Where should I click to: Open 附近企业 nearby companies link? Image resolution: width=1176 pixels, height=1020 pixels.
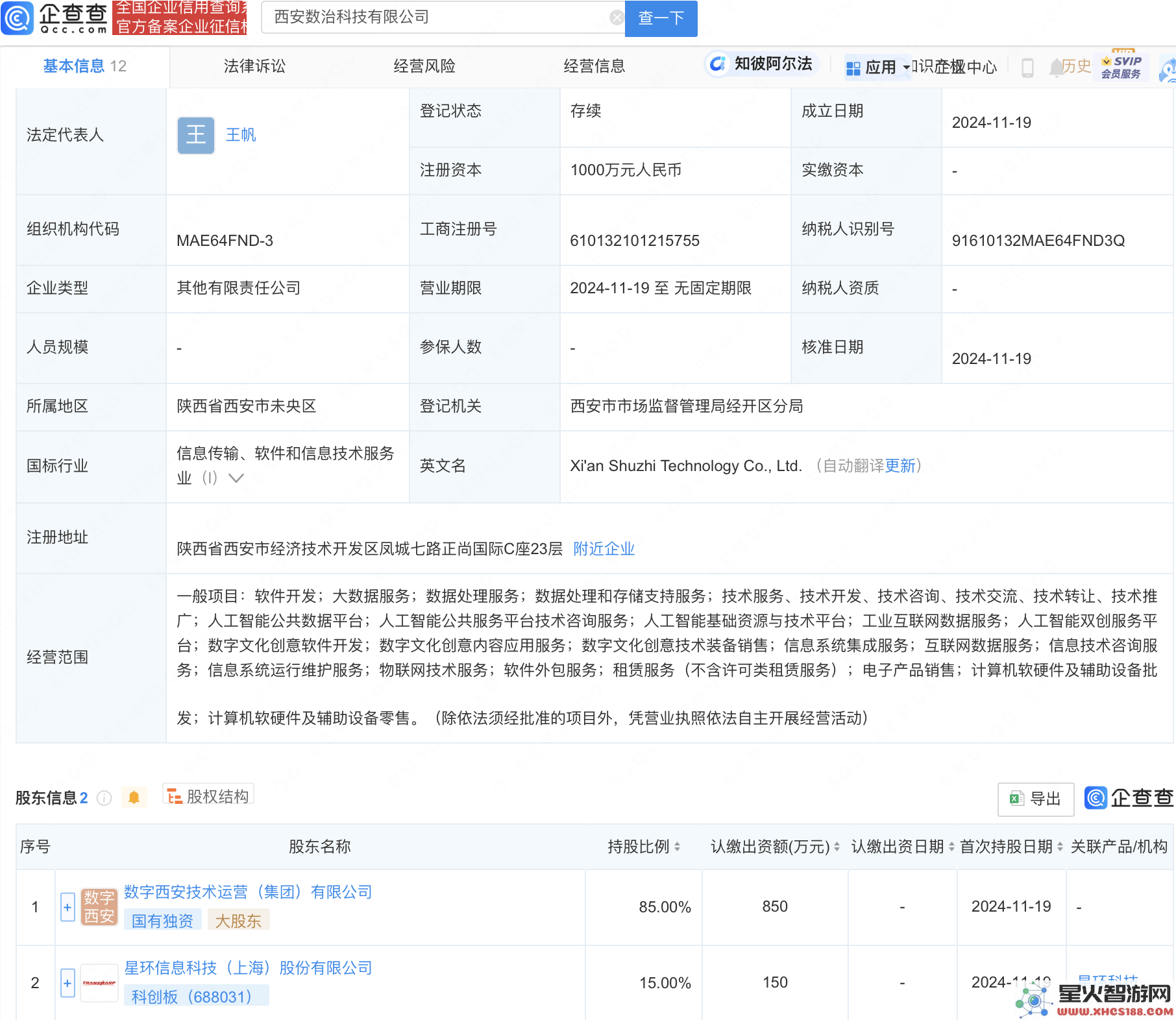click(604, 549)
